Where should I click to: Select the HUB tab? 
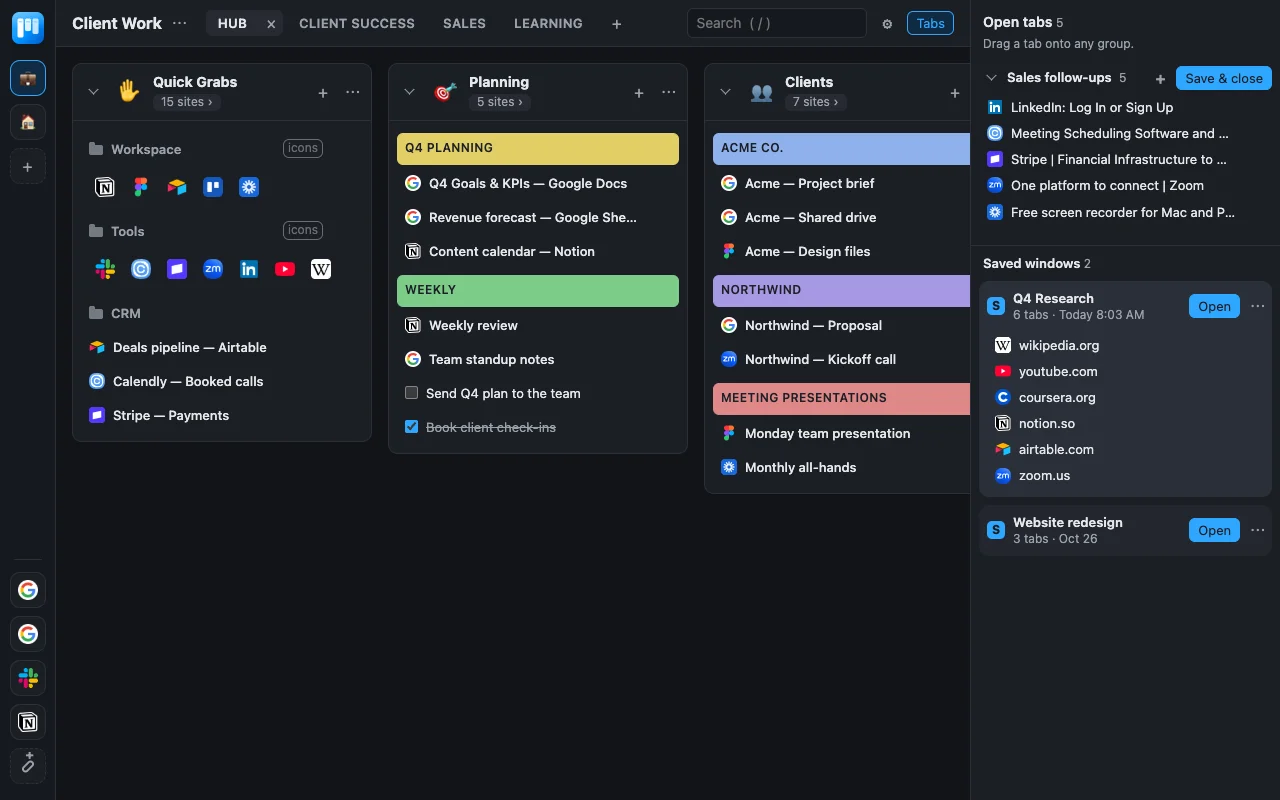(x=232, y=23)
